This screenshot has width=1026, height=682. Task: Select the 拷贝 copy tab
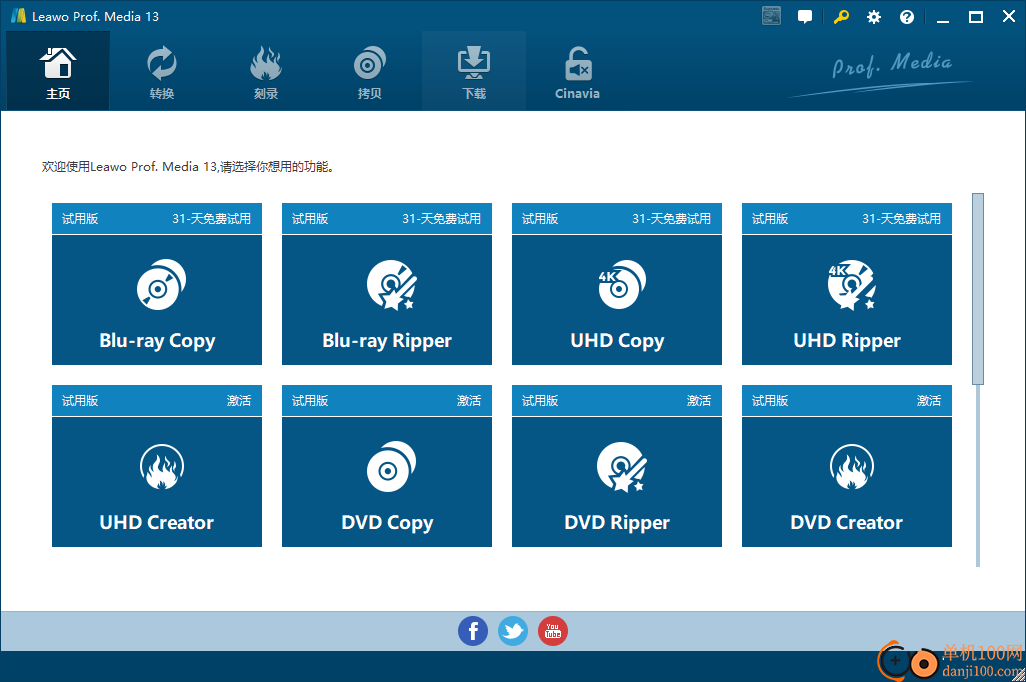(370, 71)
